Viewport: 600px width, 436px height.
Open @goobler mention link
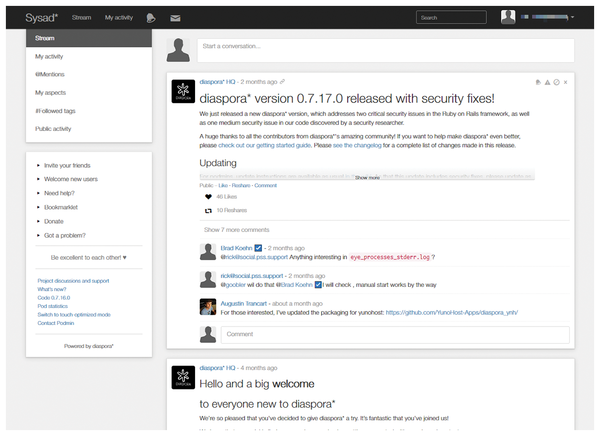tap(233, 285)
